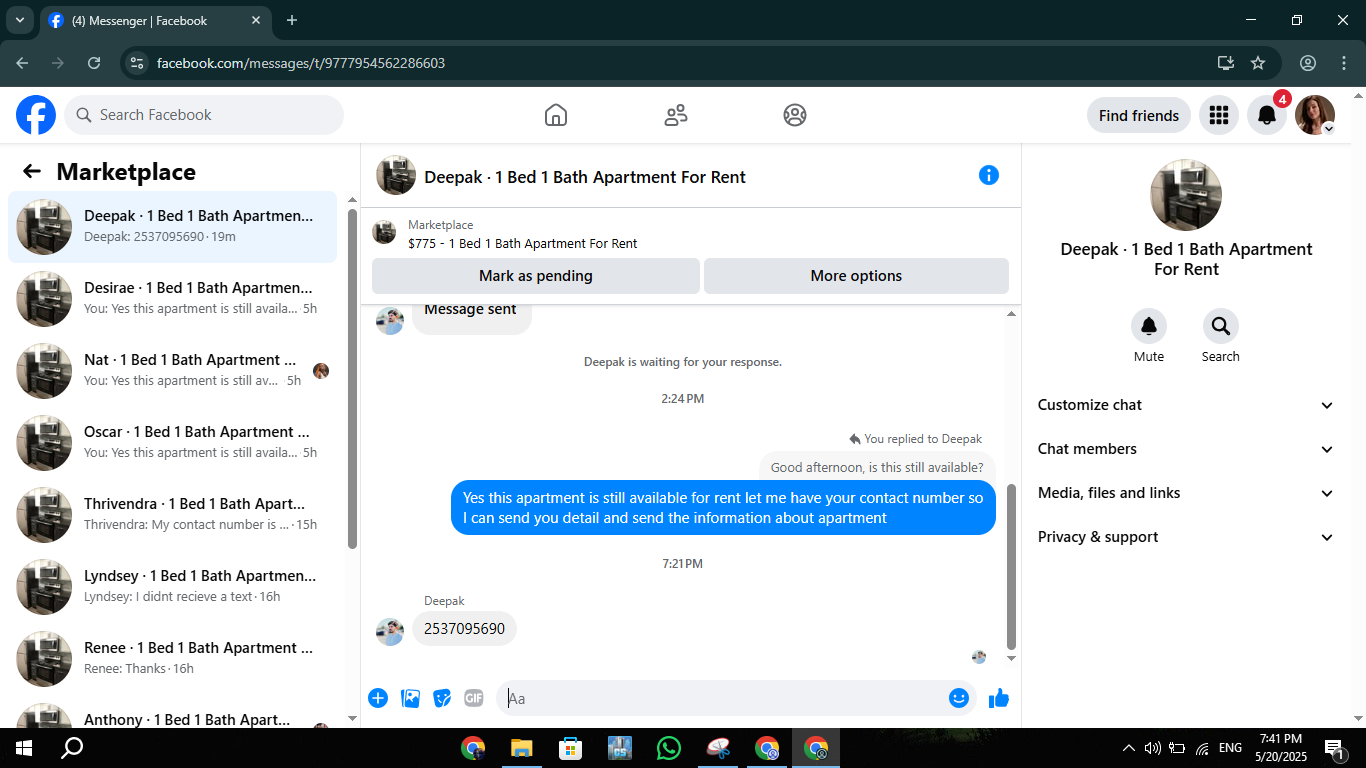Image resolution: width=1366 pixels, height=768 pixels.
Task: Click the large listing thumbnail in info panel
Action: (x=1186, y=195)
